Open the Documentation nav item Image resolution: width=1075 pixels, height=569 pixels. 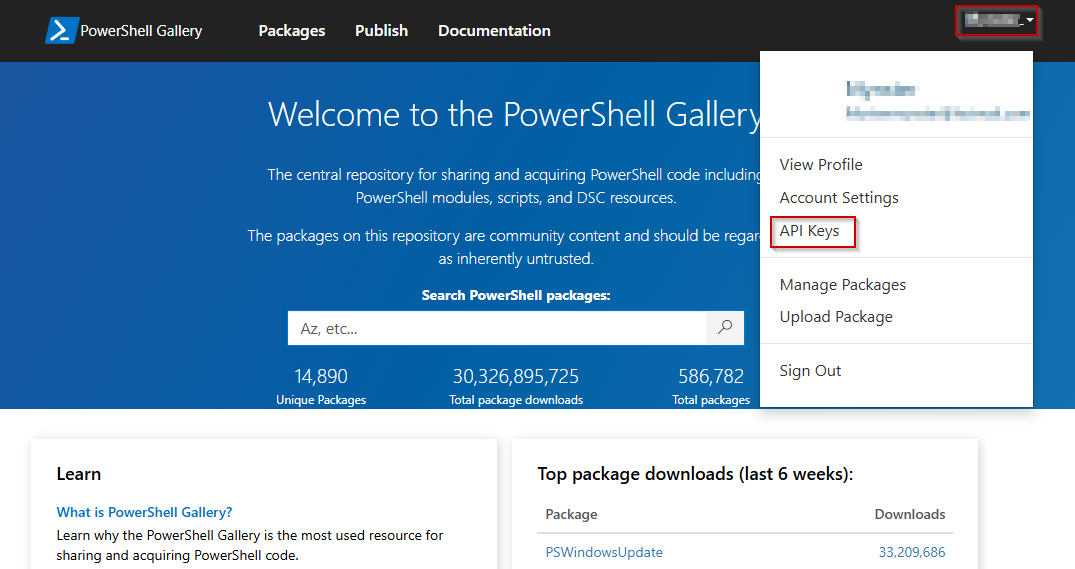[494, 31]
